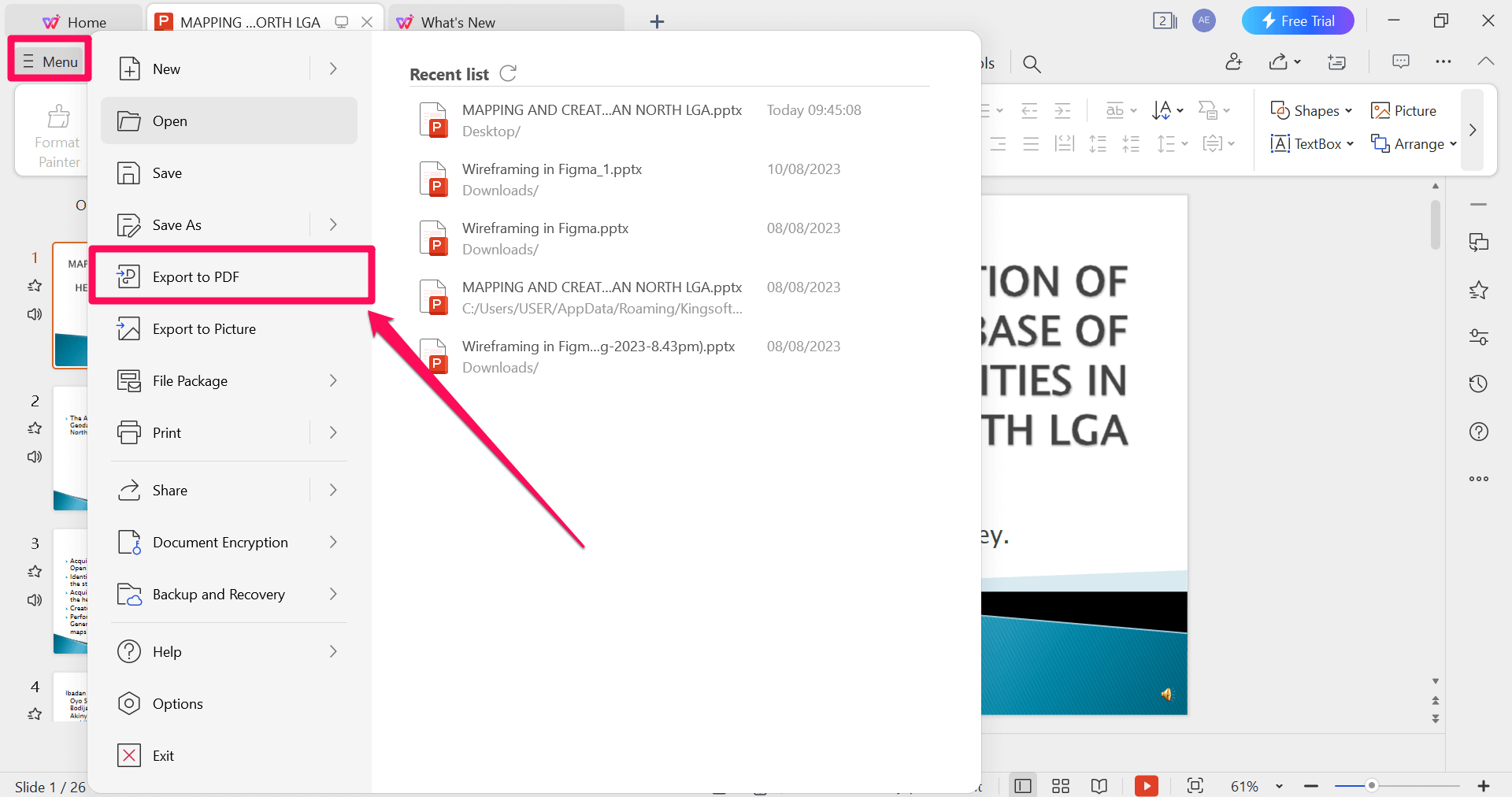Open the MAPPING AND CREAT...AN NORTH LGA recent file
Screen dimensions: 1512x797
pos(601,110)
